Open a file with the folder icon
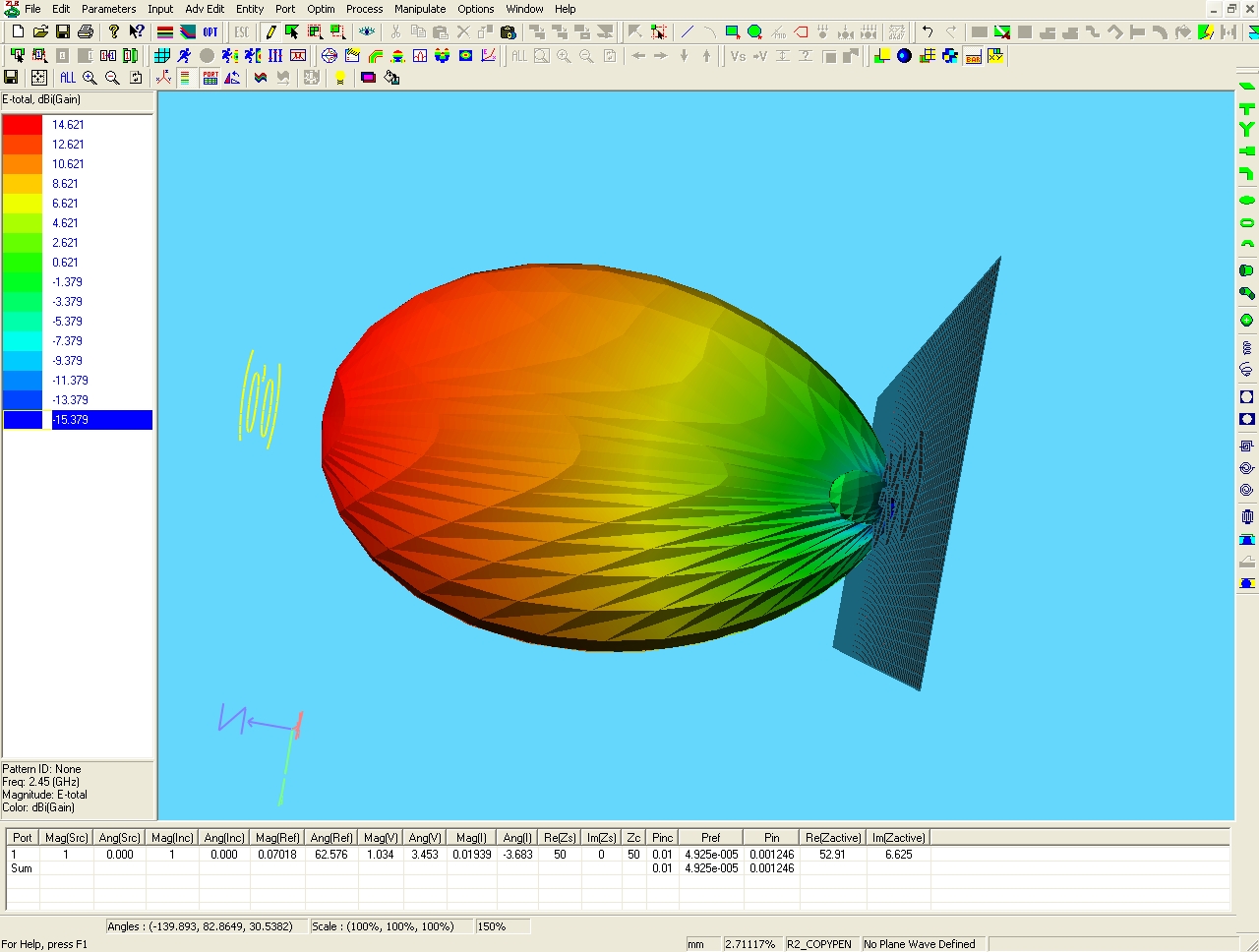1259x952 pixels. 40,32
